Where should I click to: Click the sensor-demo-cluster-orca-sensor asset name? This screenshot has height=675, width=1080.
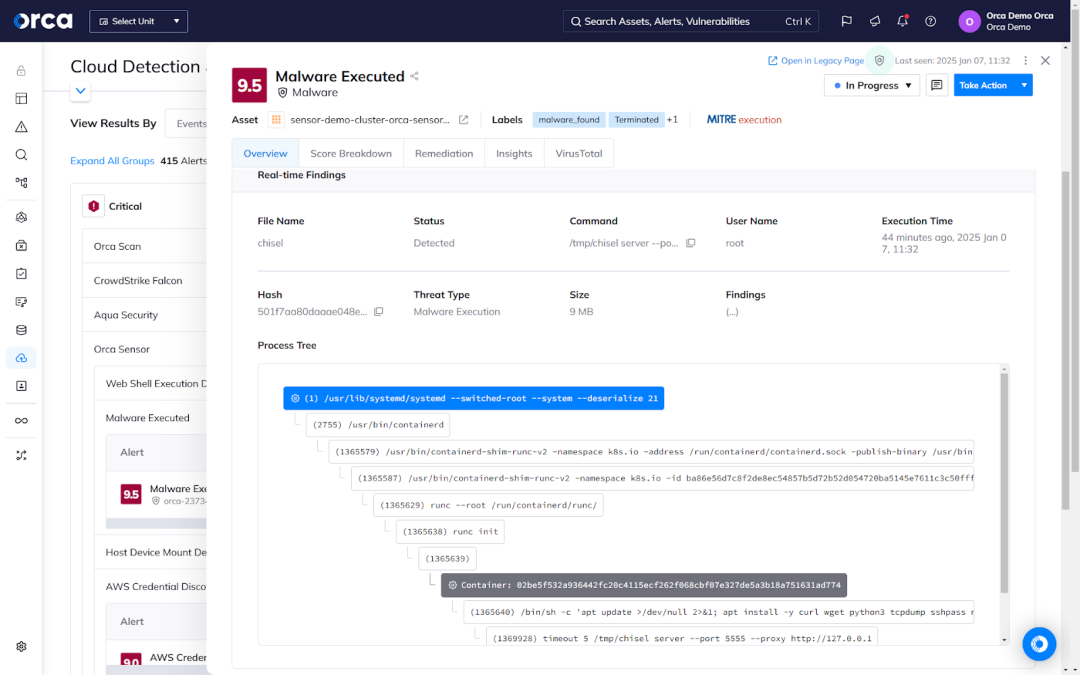point(370,120)
